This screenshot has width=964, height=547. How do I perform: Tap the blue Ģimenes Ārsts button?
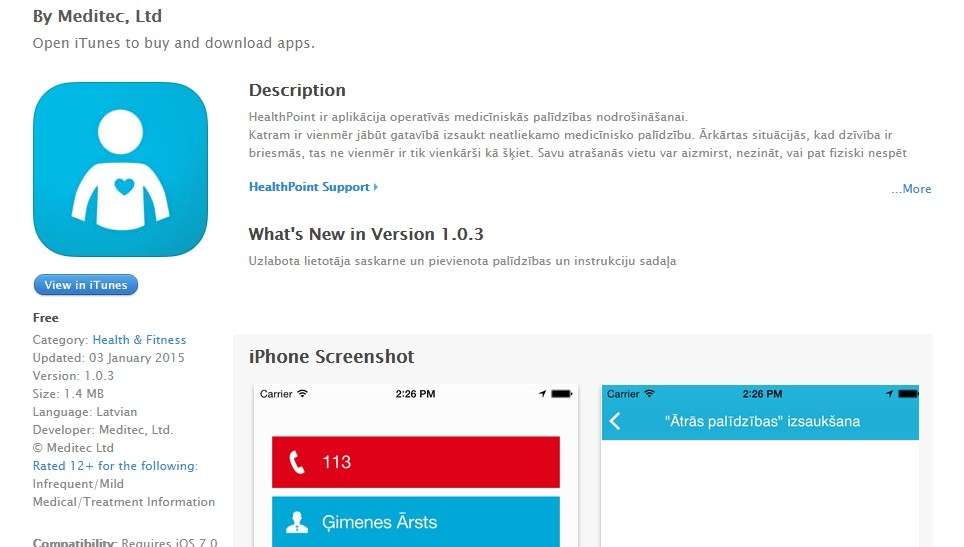click(x=416, y=522)
